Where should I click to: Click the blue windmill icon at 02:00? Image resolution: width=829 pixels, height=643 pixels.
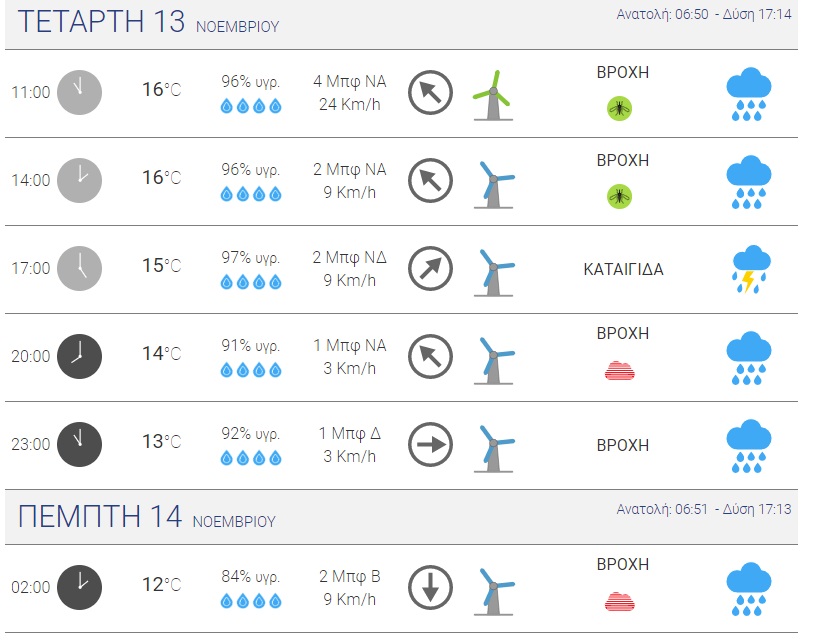[491, 589]
